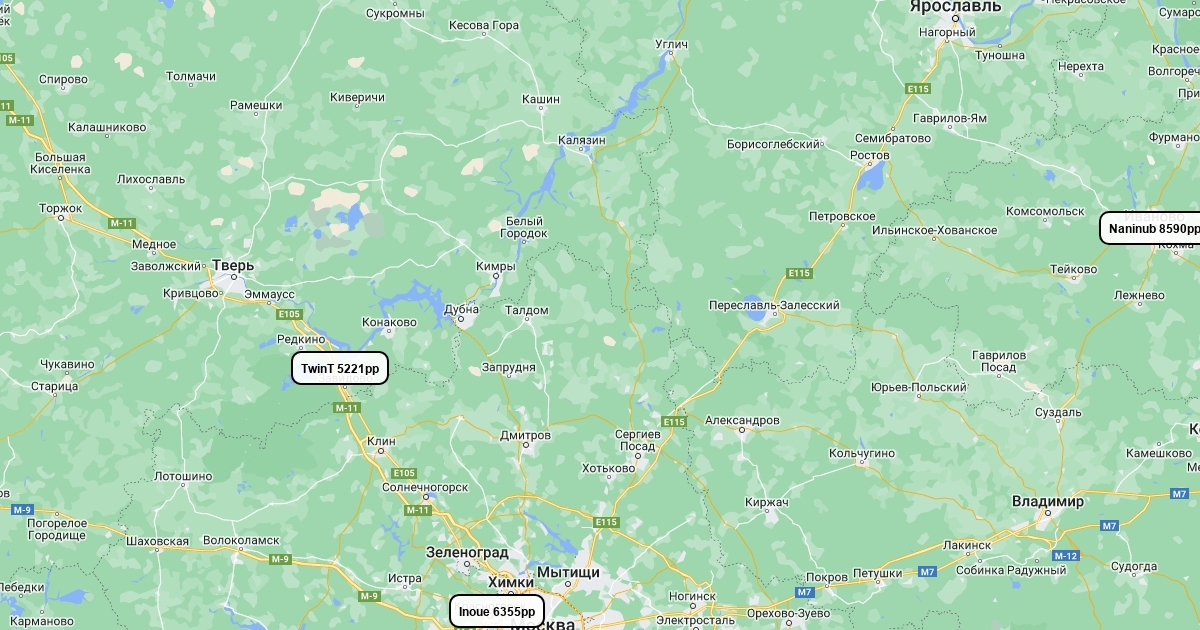Click the E115 shield south of Ярославль
This screenshot has width=1200, height=630.
click(x=919, y=89)
